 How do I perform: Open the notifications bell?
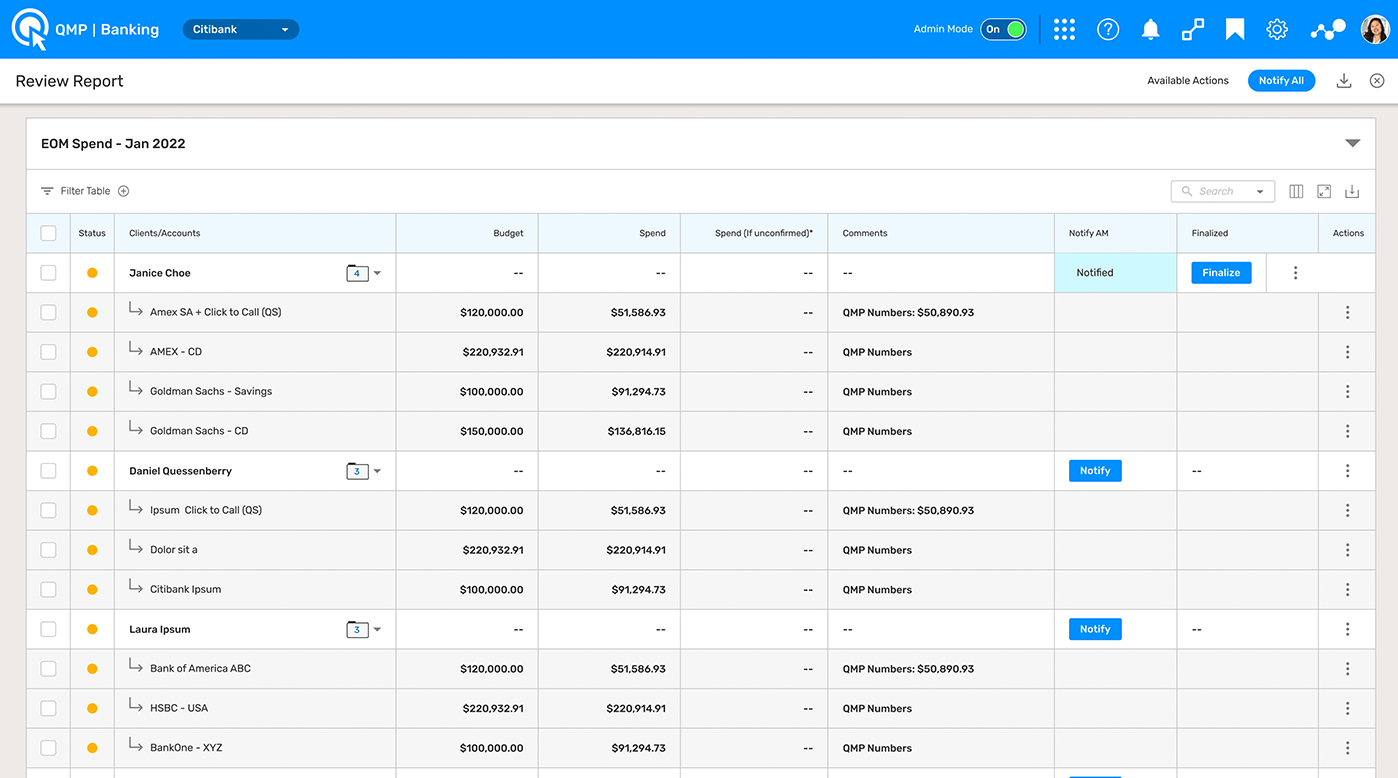point(1151,29)
